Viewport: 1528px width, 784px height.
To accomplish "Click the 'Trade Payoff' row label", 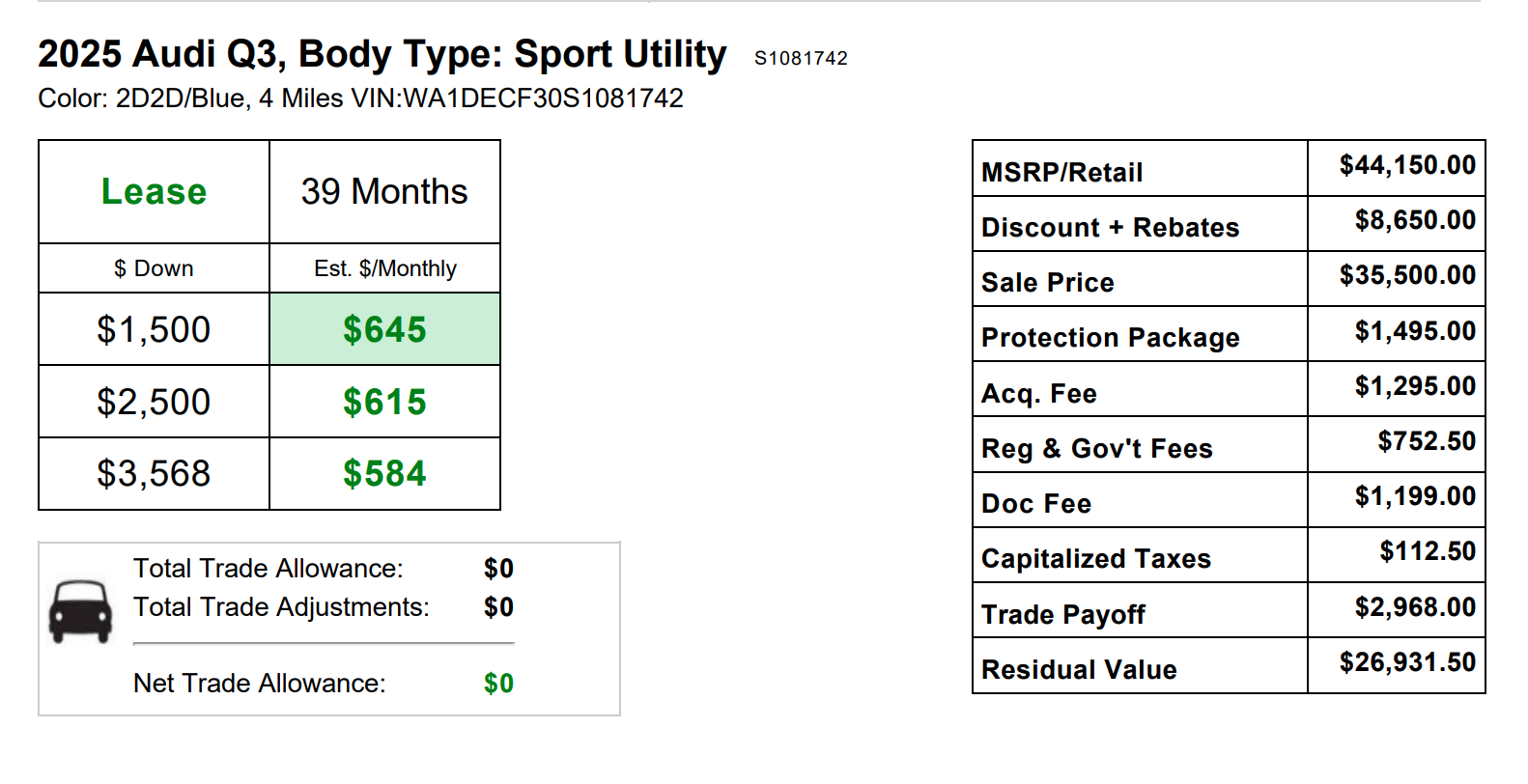I will click(x=1062, y=615).
